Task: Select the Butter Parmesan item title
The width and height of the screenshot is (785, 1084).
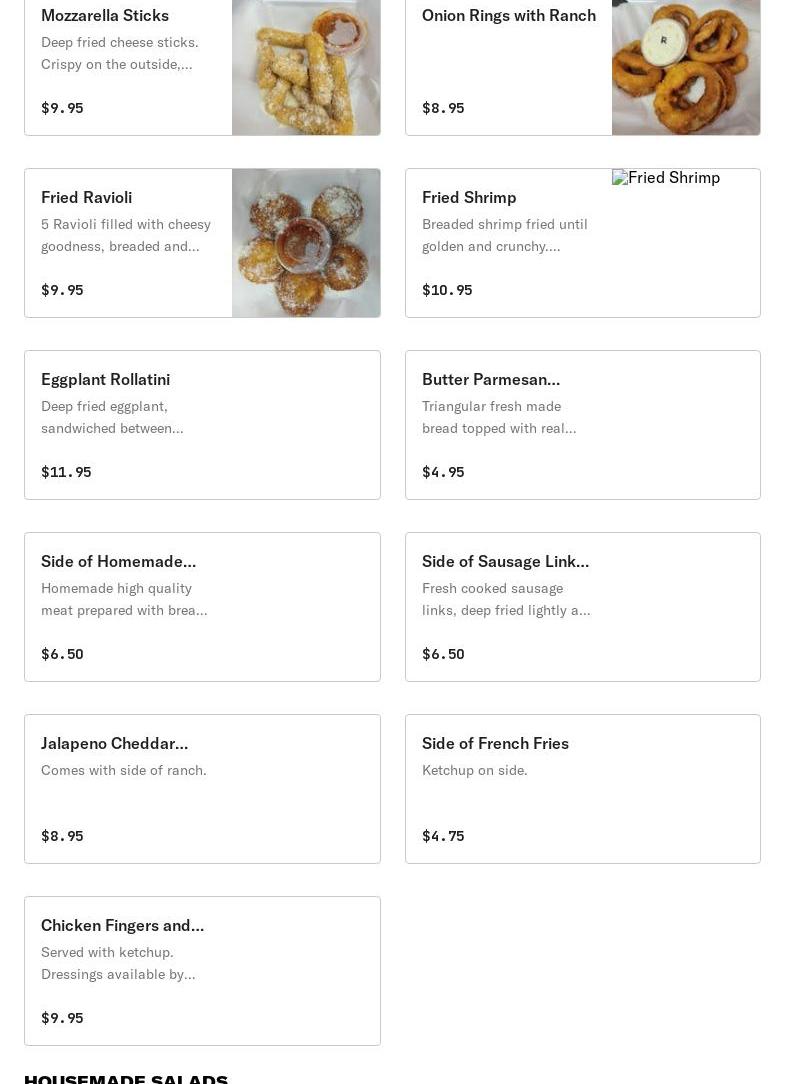Action: 491,379
